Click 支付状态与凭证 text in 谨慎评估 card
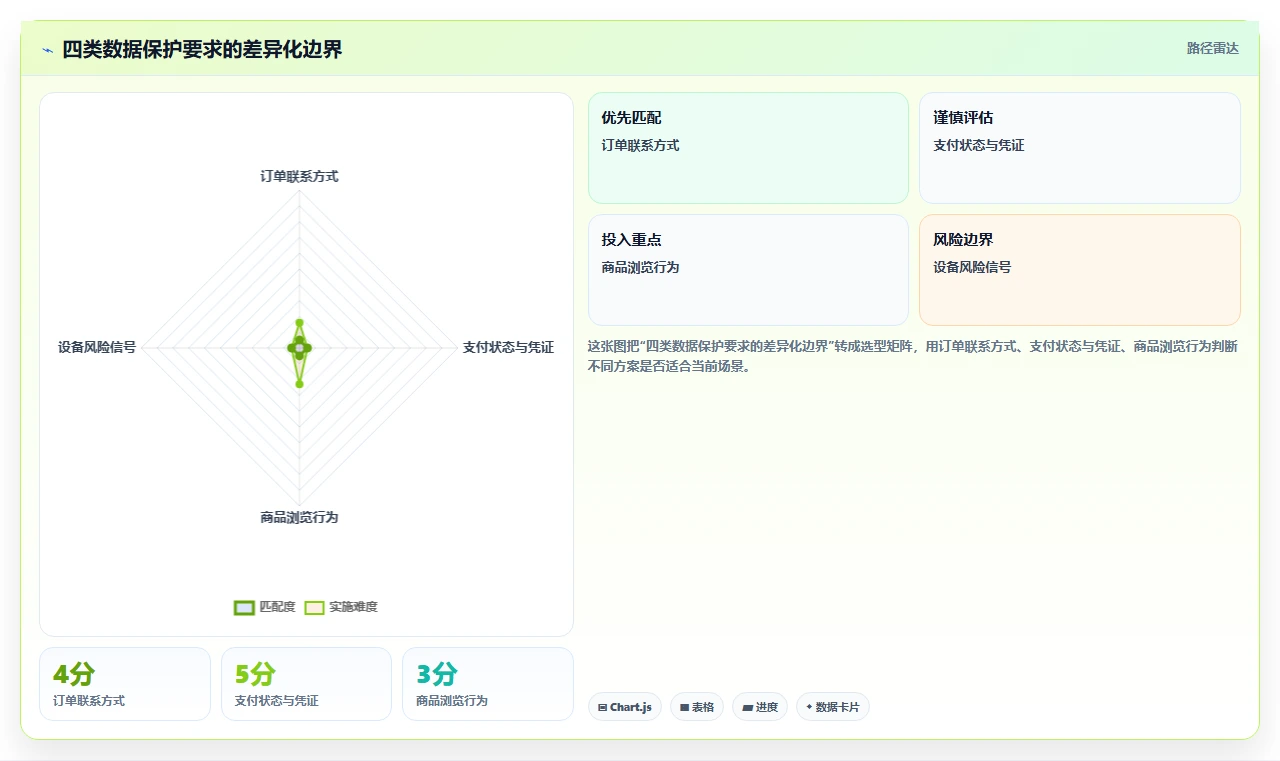 click(979, 145)
